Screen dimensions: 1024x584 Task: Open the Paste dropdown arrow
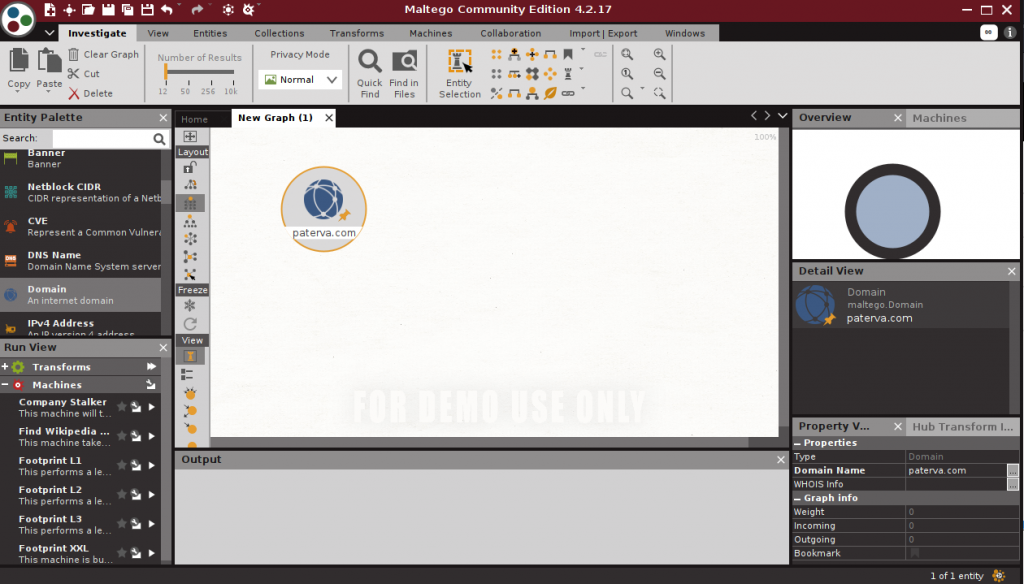pos(49,92)
